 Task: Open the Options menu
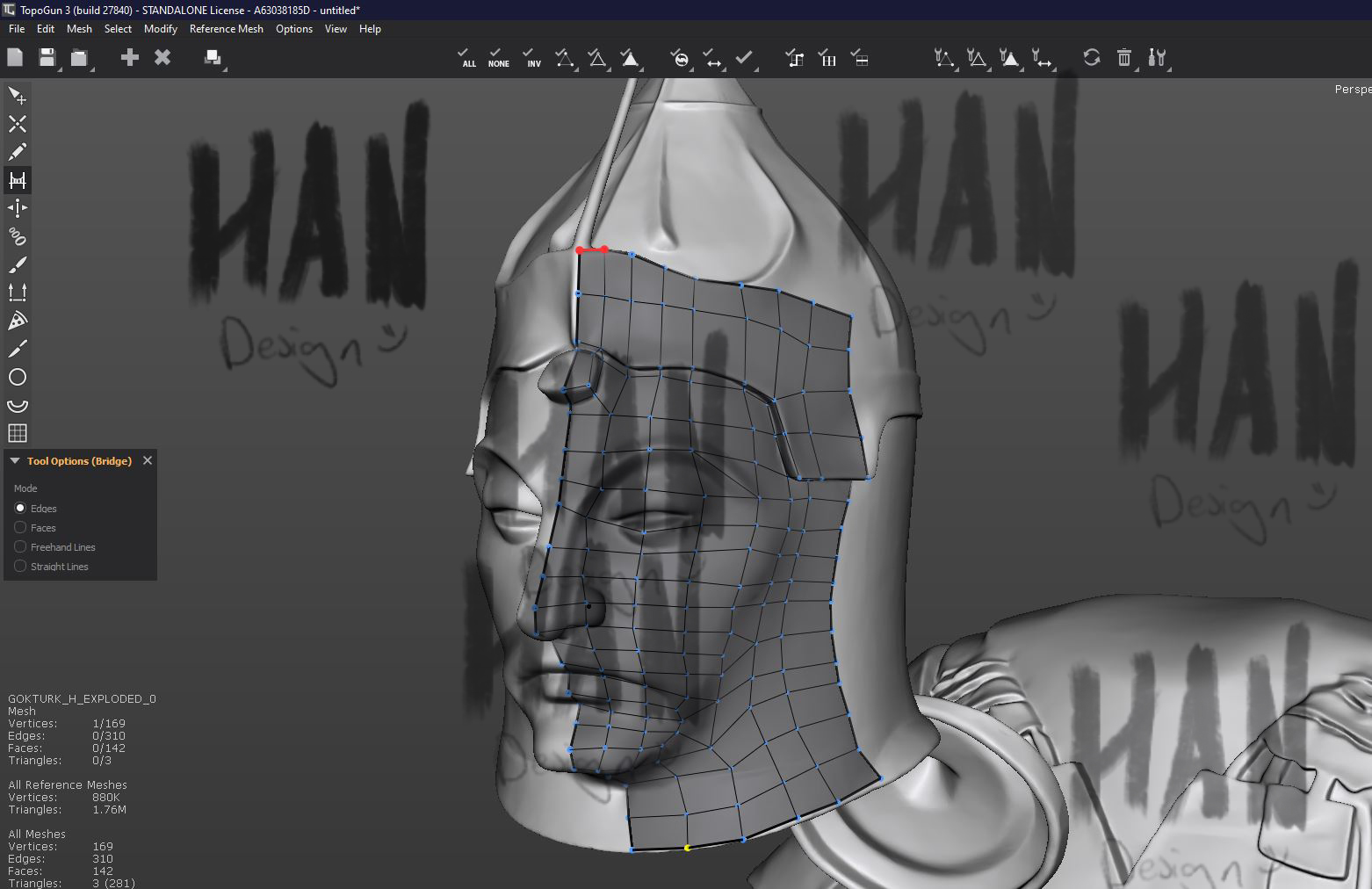294,29
